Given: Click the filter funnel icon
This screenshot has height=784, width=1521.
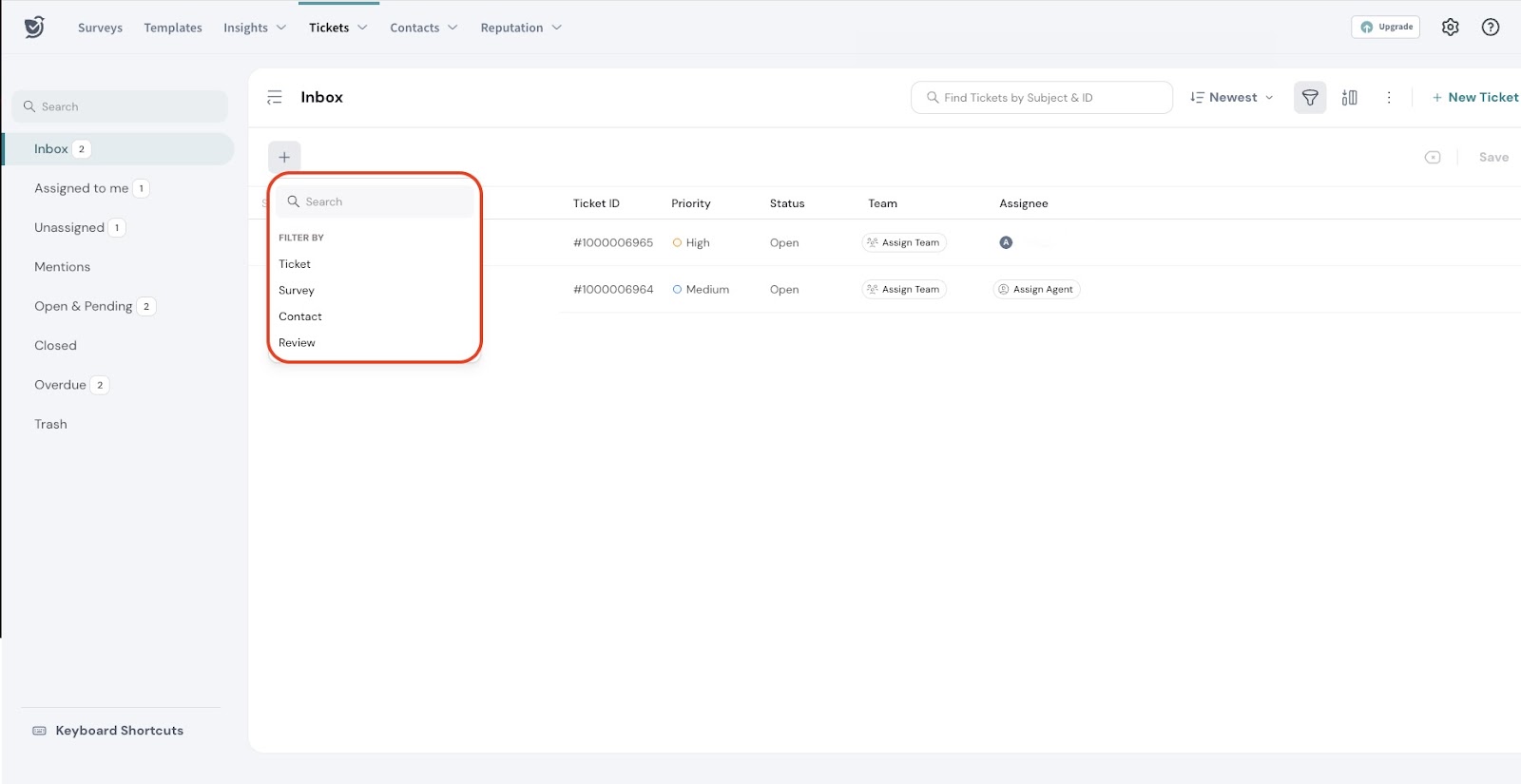Looking at the screenshot, I should [1309, 97].
